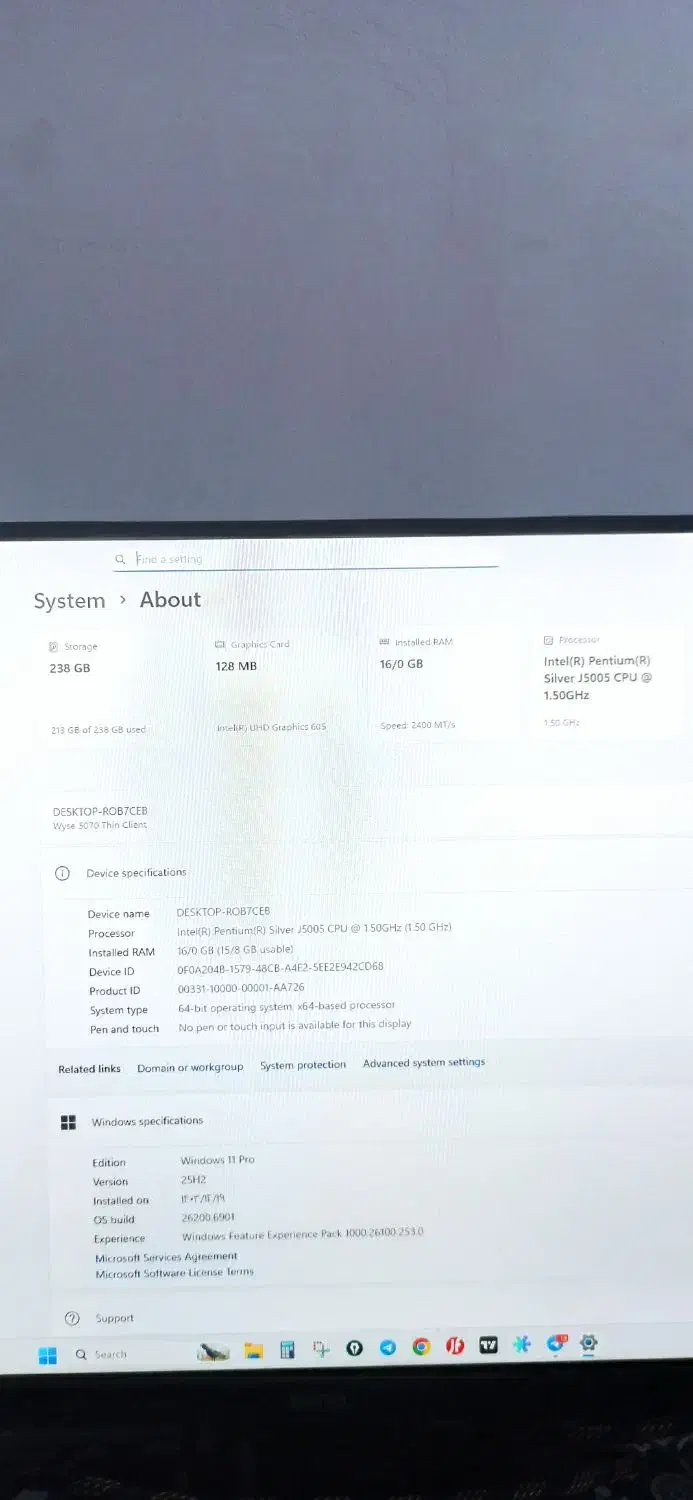Screen dimensions: 693x1500
Task: Open the 16/0 GB Installed RAM card
Action: click(x=446, y=684)
